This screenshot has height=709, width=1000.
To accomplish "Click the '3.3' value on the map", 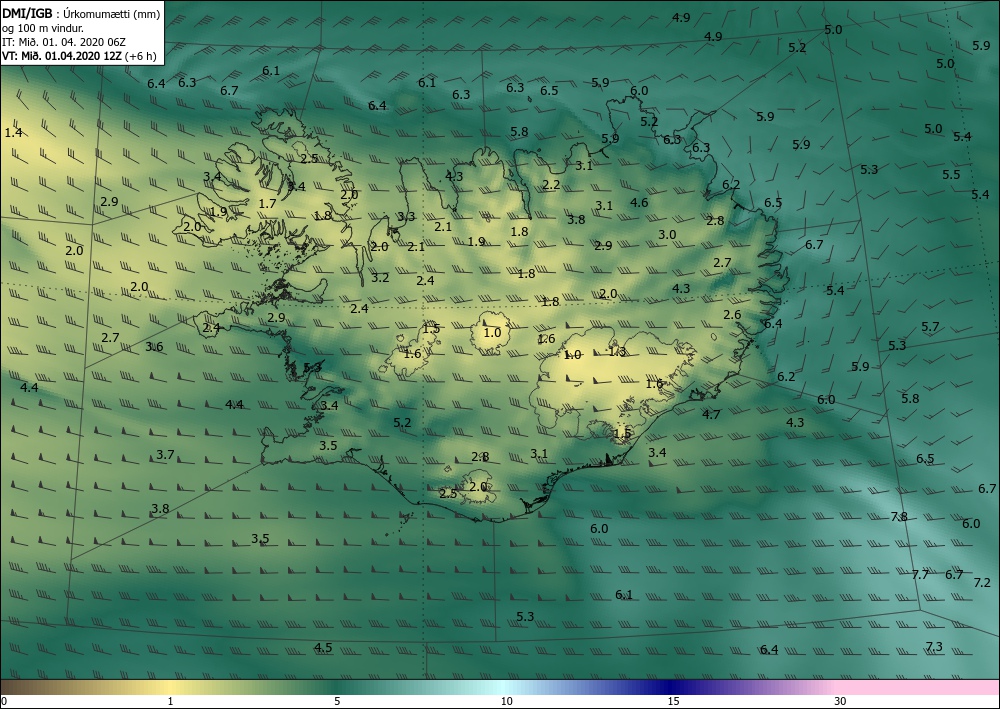I will [406, 217].
